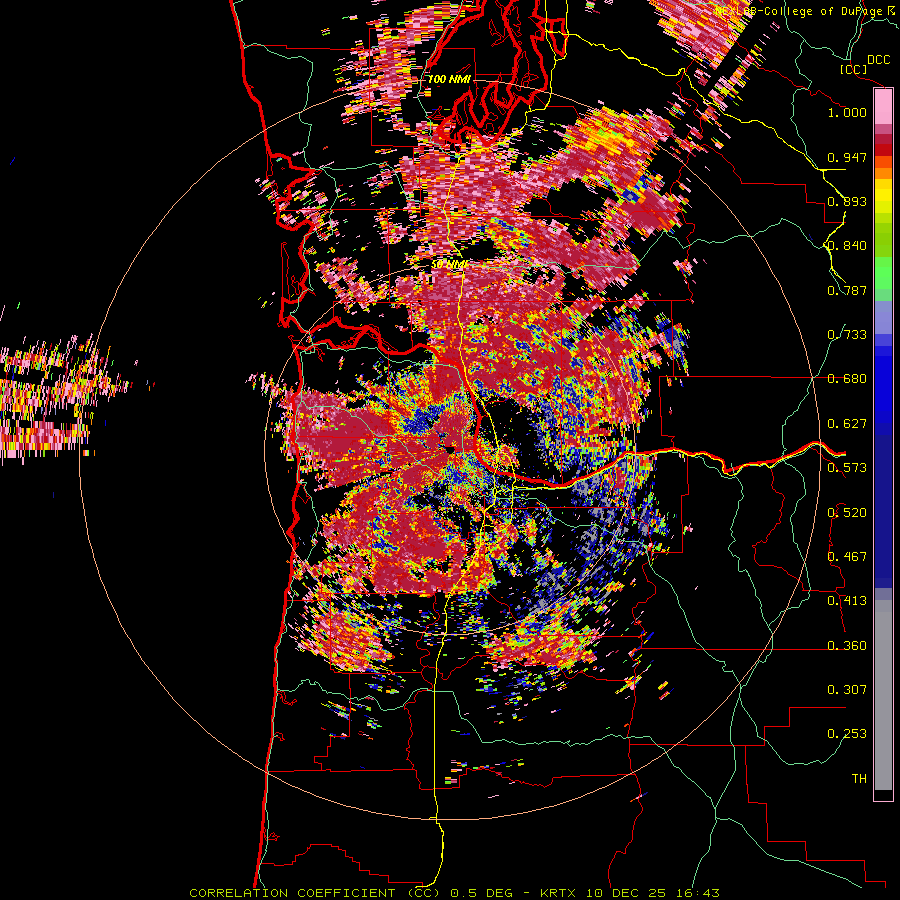Click the [CC] legend unit label
Screen dimensions: 900x900
tap(854, 69)
